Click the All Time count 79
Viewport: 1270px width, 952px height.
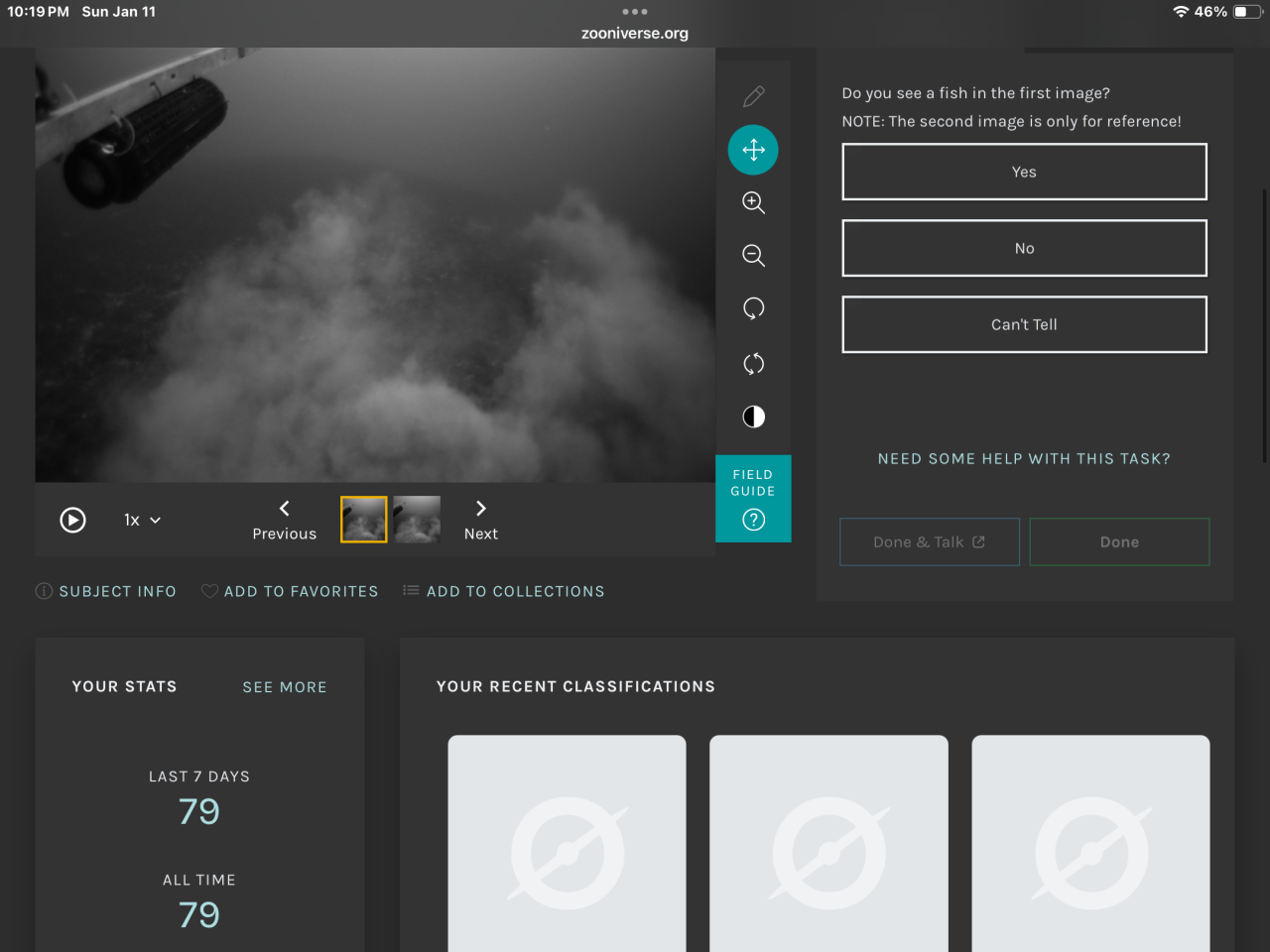point(199,915)
